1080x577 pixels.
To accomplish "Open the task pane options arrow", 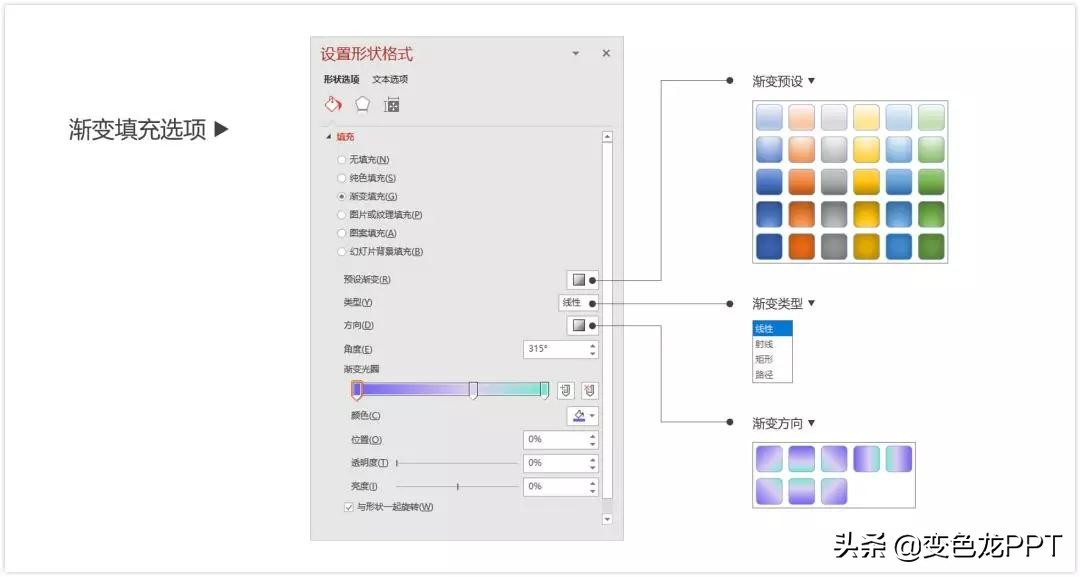I will (575, 53).
